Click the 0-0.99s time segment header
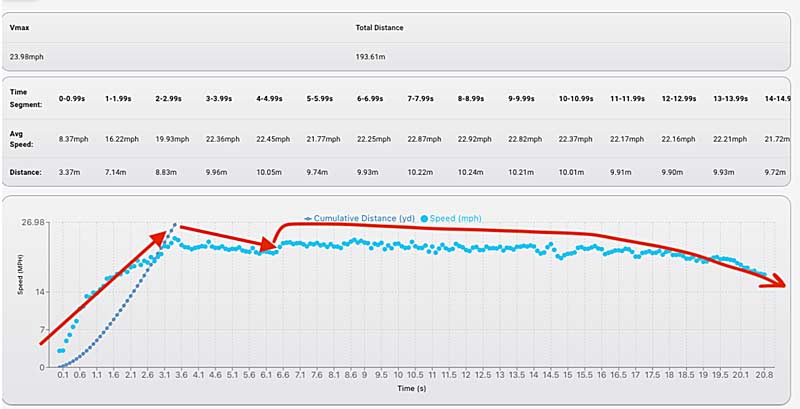Viewport: 800px width, 409px height. point(73,98)
